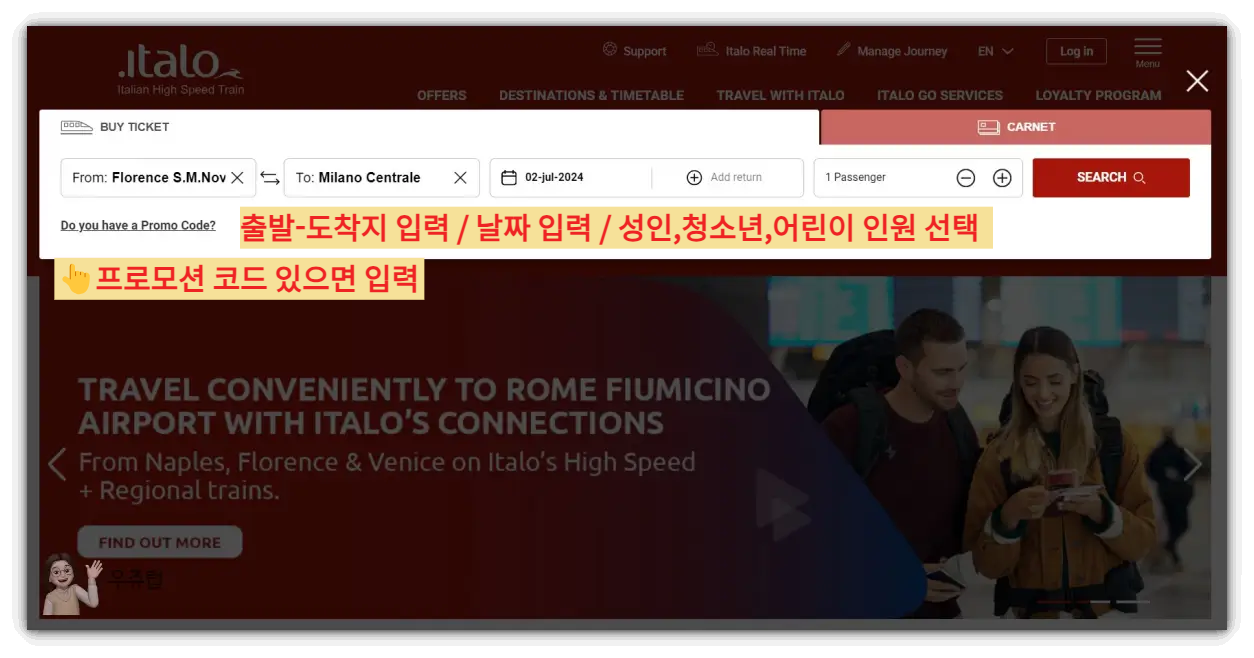1254x658 pixels.
Task: Open the OFFERS menu
Action: click(x=441, y=95)
